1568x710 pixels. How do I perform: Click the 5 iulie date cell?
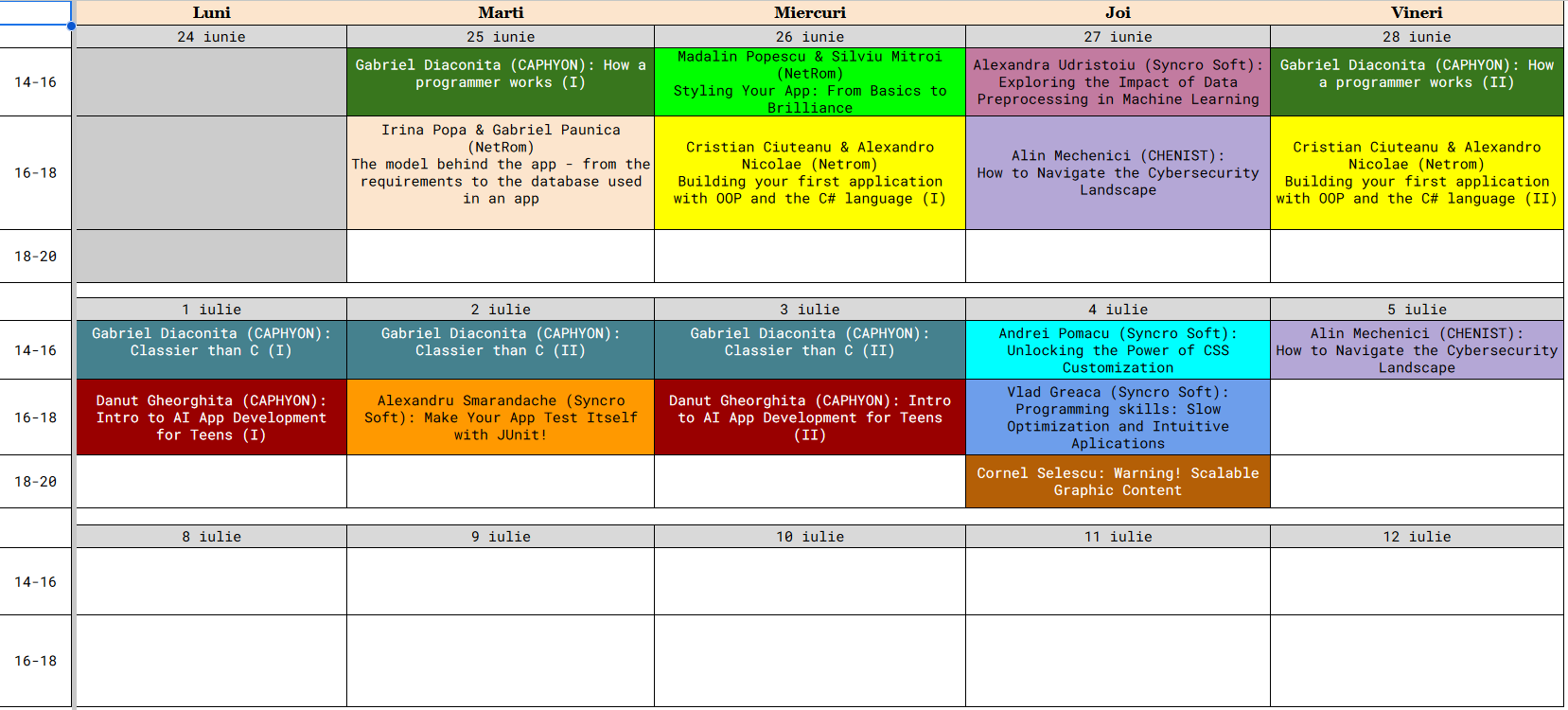coord(1417,310)
